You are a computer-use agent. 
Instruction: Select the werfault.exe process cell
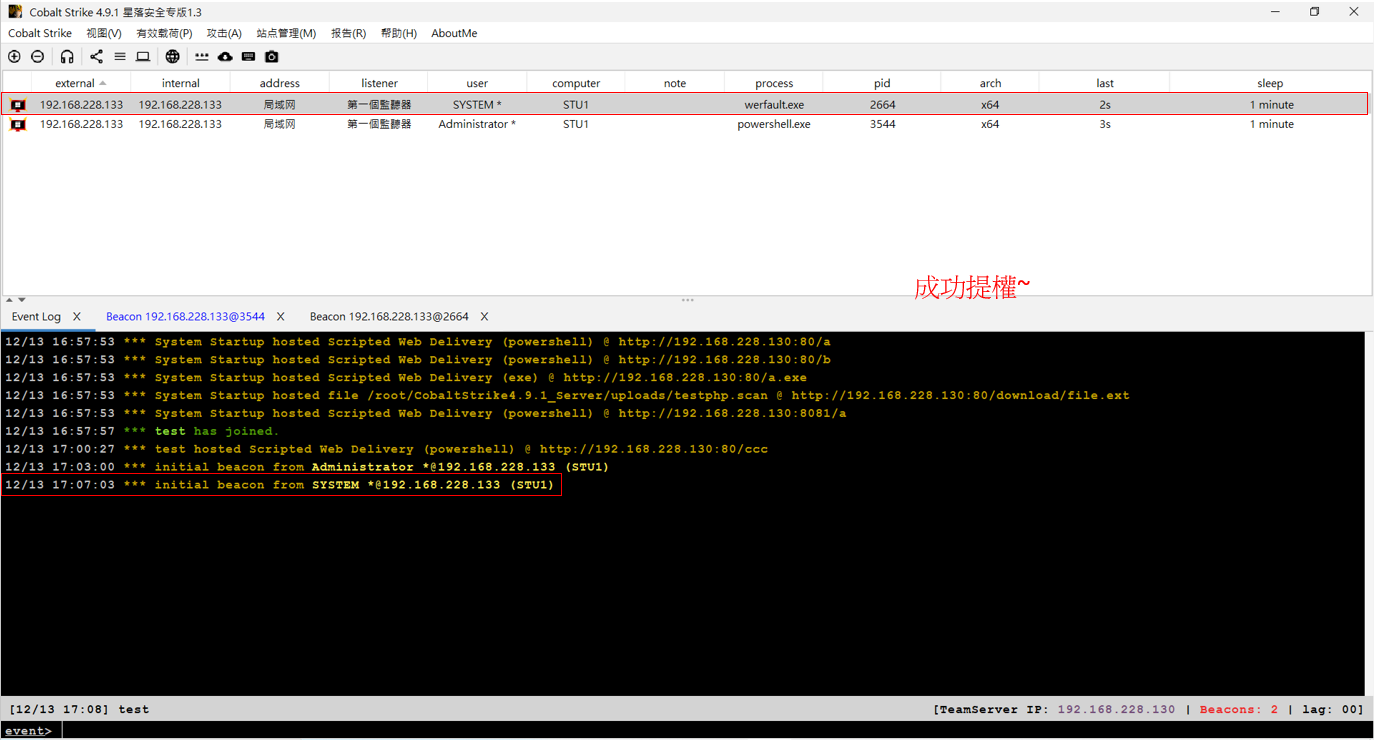774,105
